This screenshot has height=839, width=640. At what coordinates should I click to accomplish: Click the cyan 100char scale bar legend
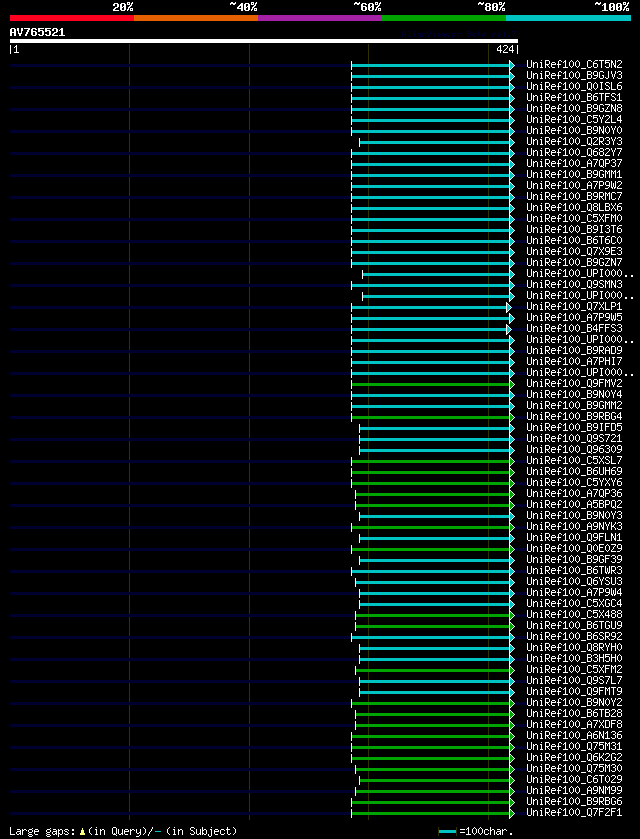pyautogui.click(x=447, y=832)
